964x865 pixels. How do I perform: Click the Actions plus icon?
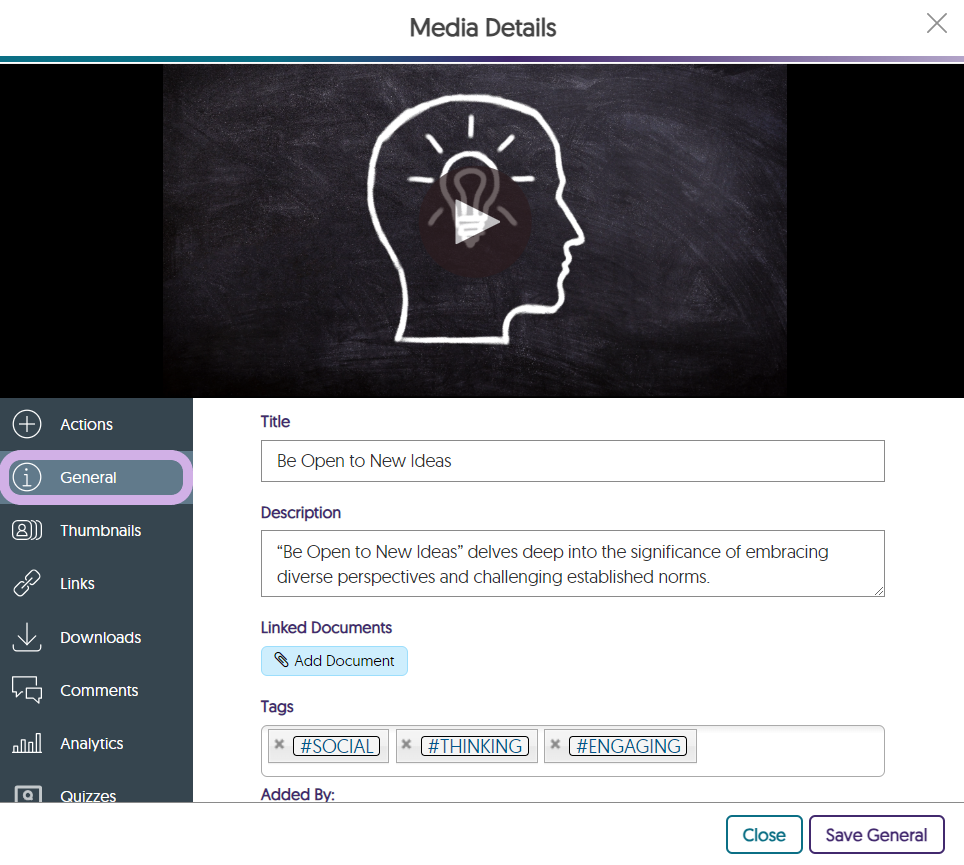click(x=27, y=424)
